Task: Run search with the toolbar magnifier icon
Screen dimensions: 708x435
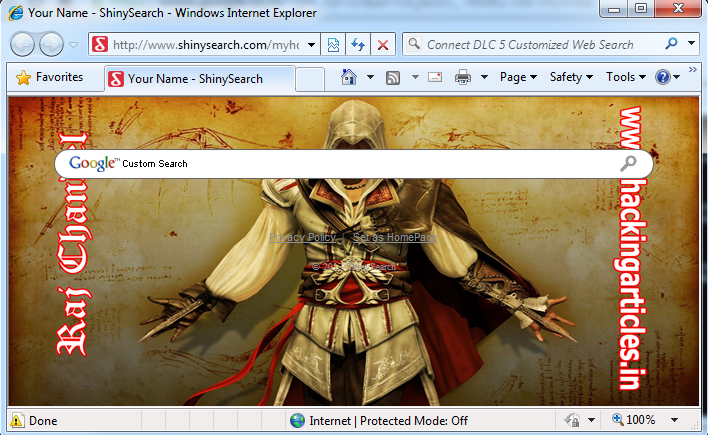Action: [x=671, y=44]
